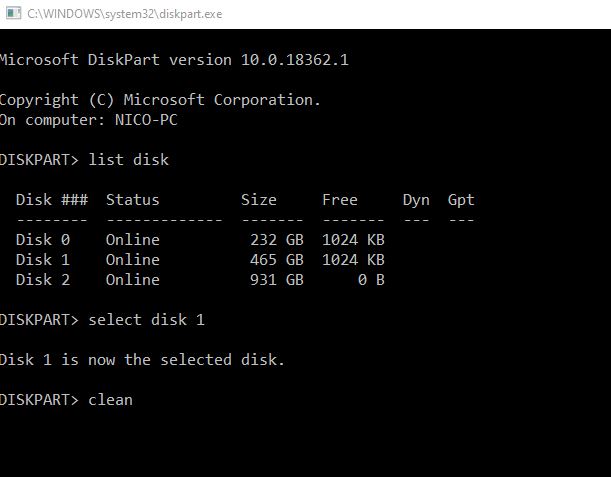Click the Microsoft Corporation copyright line
The image size is (611, 477).
click(x=160, y=100)
